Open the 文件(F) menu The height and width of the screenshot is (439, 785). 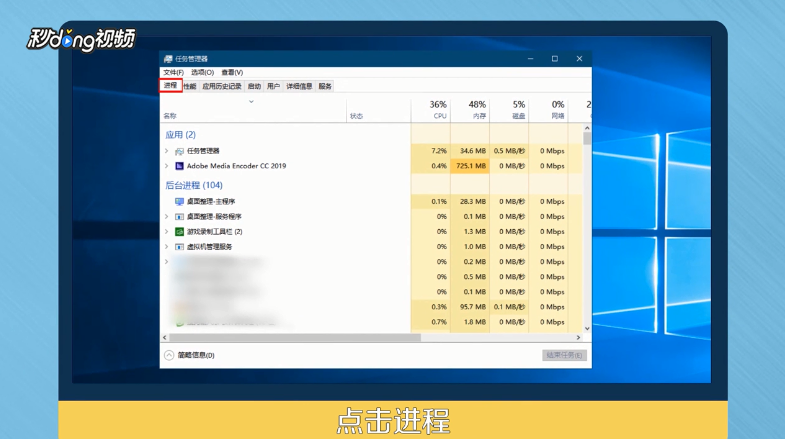tap(173, 73)
